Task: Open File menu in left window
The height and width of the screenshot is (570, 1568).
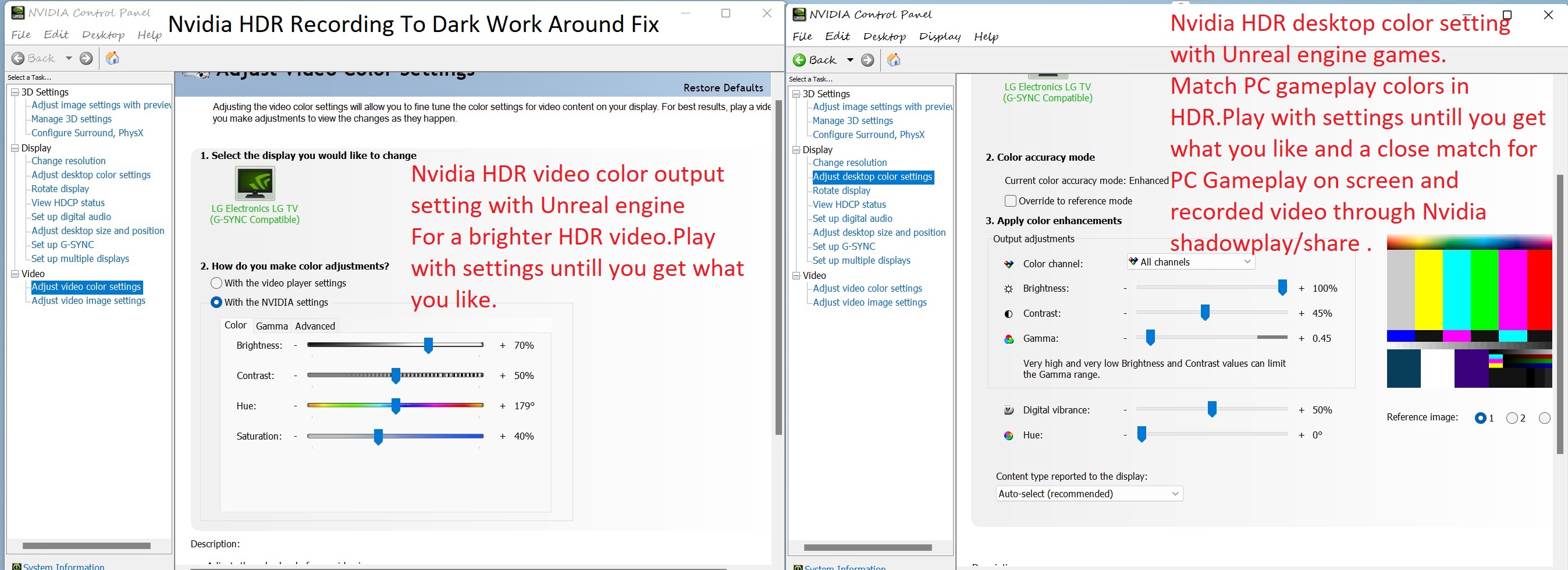Action: coord(22,35)
